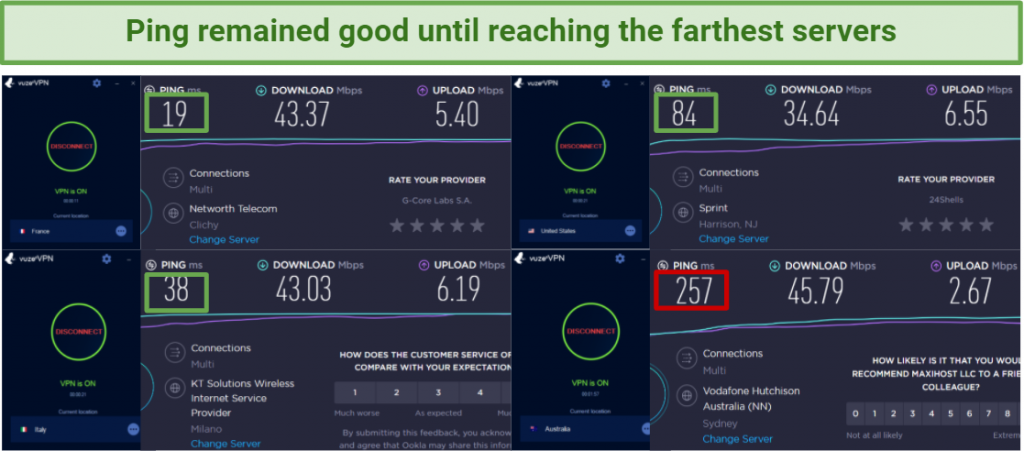The width and height of the screenshot is (1024, 451).
Task: Click the vuzeVPN logo in the Australia window
Action: point(537,258)
